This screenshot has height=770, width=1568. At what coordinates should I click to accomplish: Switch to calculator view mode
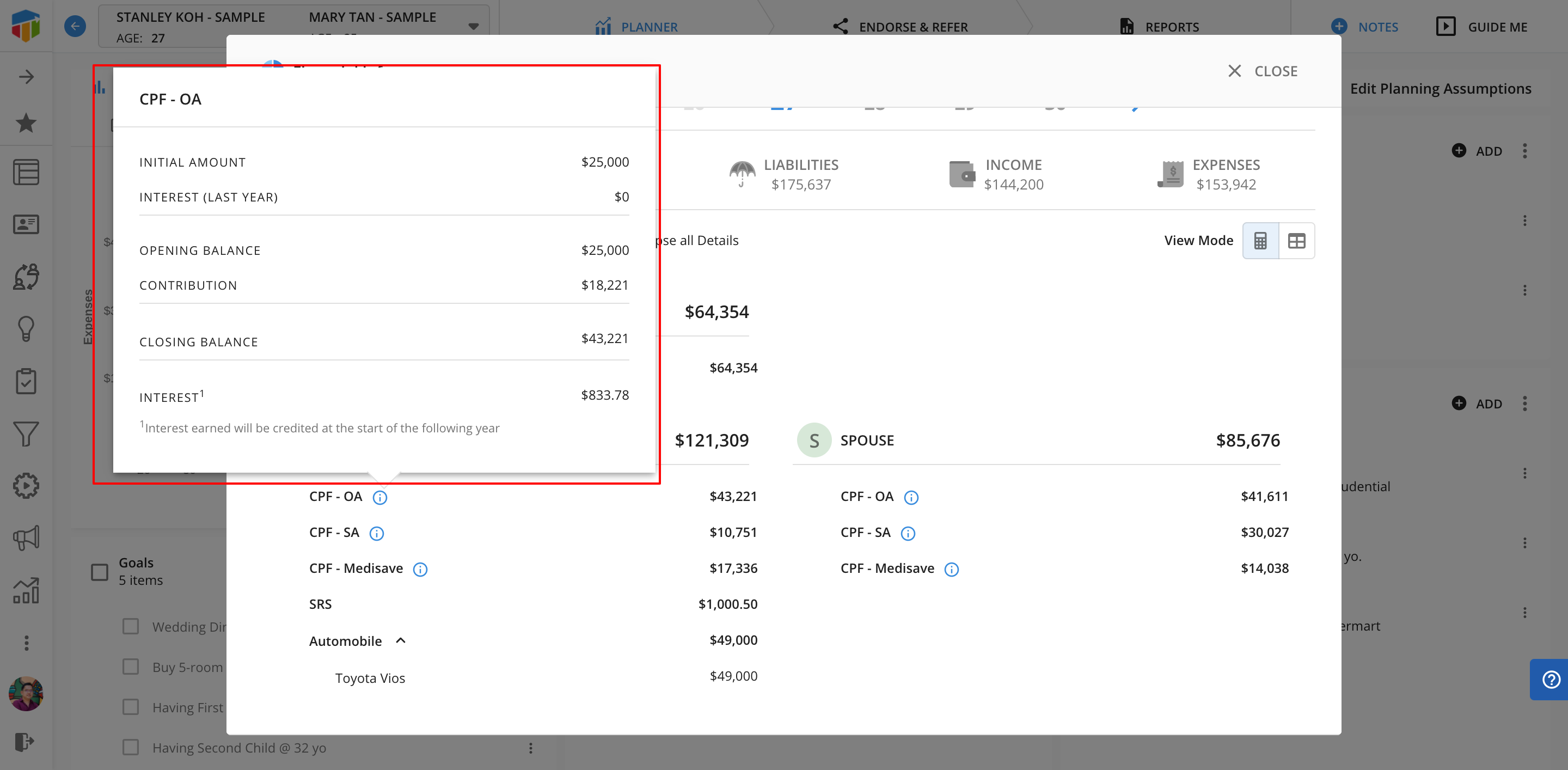[1260, 241]
